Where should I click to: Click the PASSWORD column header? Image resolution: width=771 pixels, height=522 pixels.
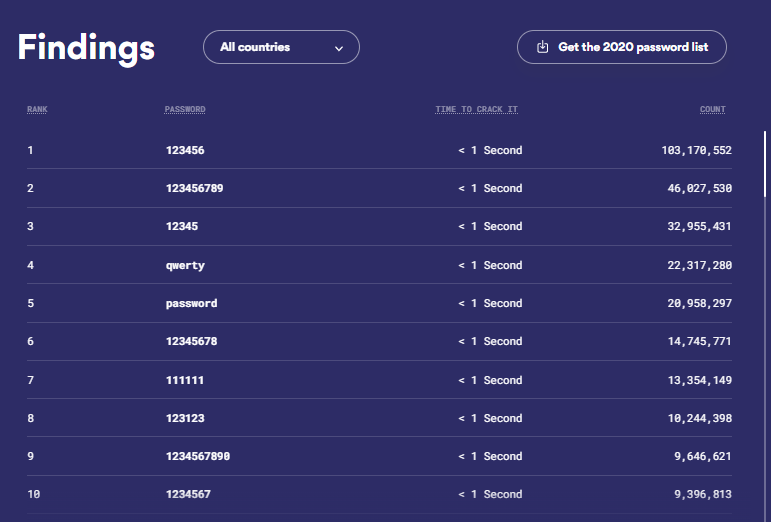(x=185, y=109)
